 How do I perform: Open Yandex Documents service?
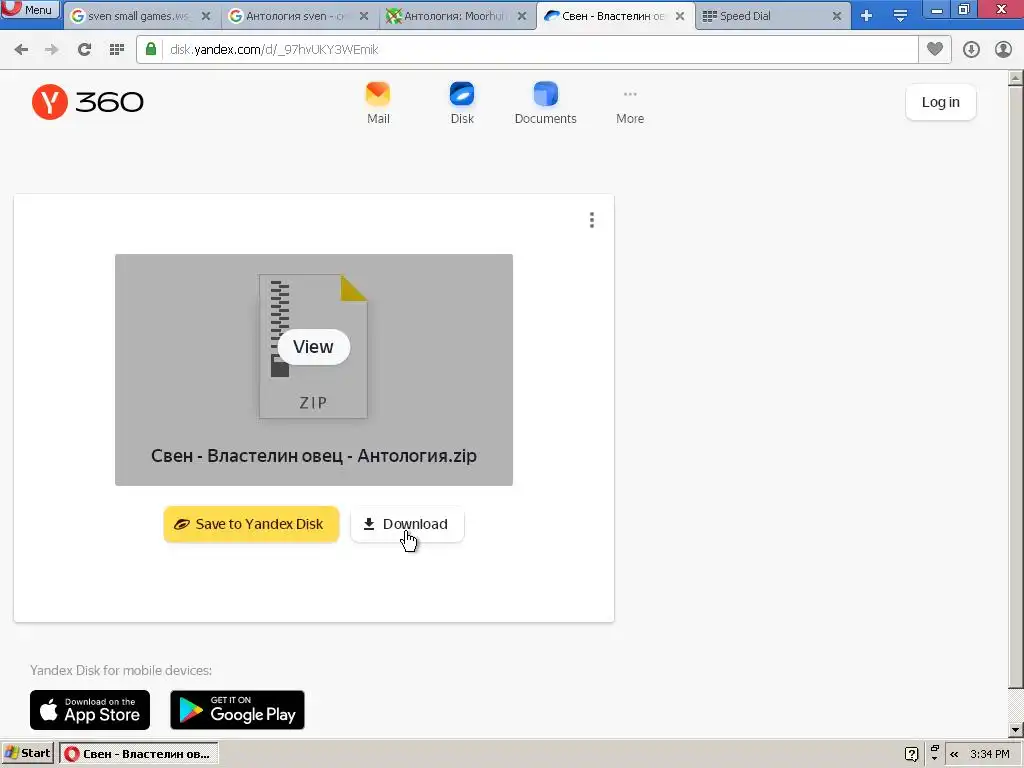point(545,103)
